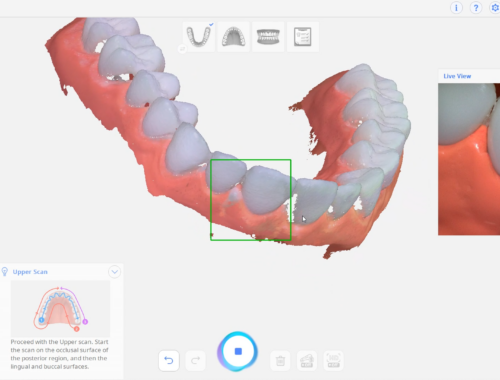Click the Live View camera image

point(469,159)
